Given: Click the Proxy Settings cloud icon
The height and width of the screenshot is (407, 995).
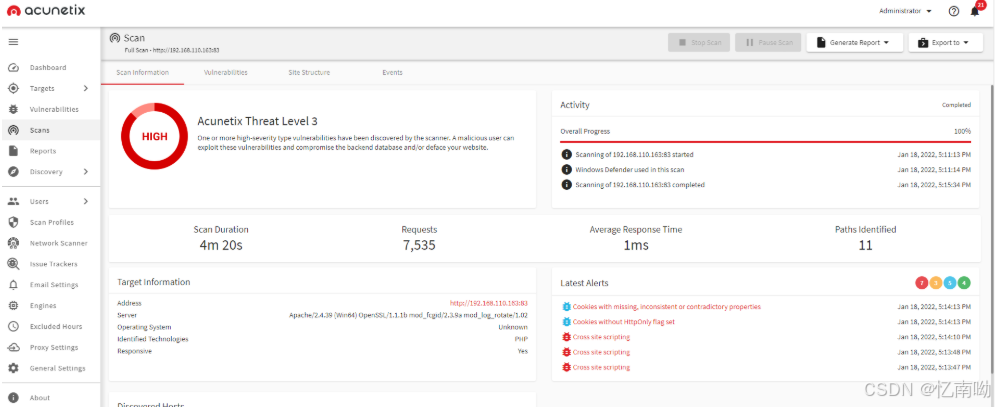Looking at the screenshot, I should (13, 347).
